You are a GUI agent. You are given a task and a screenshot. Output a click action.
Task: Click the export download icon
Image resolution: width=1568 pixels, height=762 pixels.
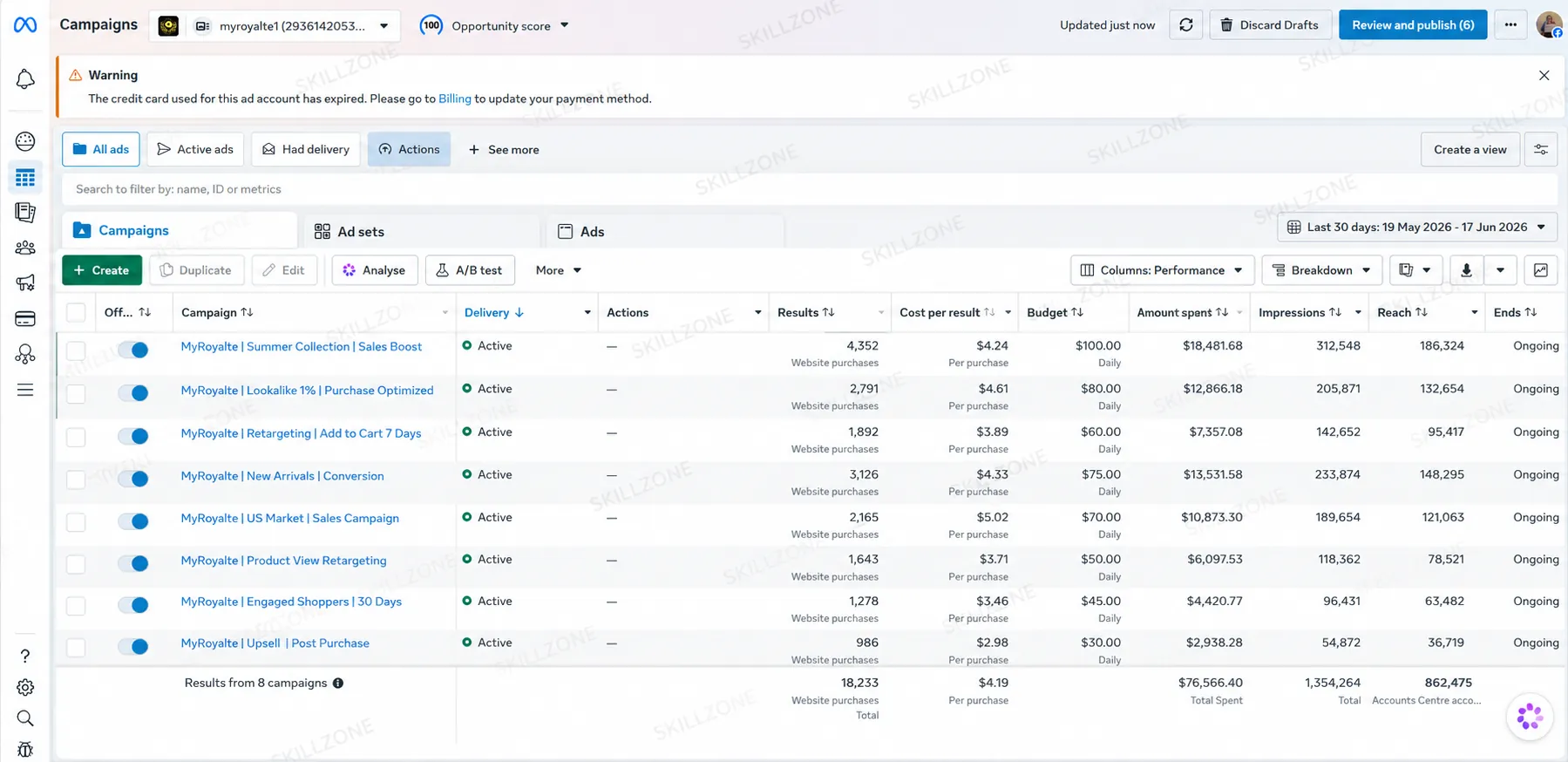pyautogui.click(x=1466, y=270)
